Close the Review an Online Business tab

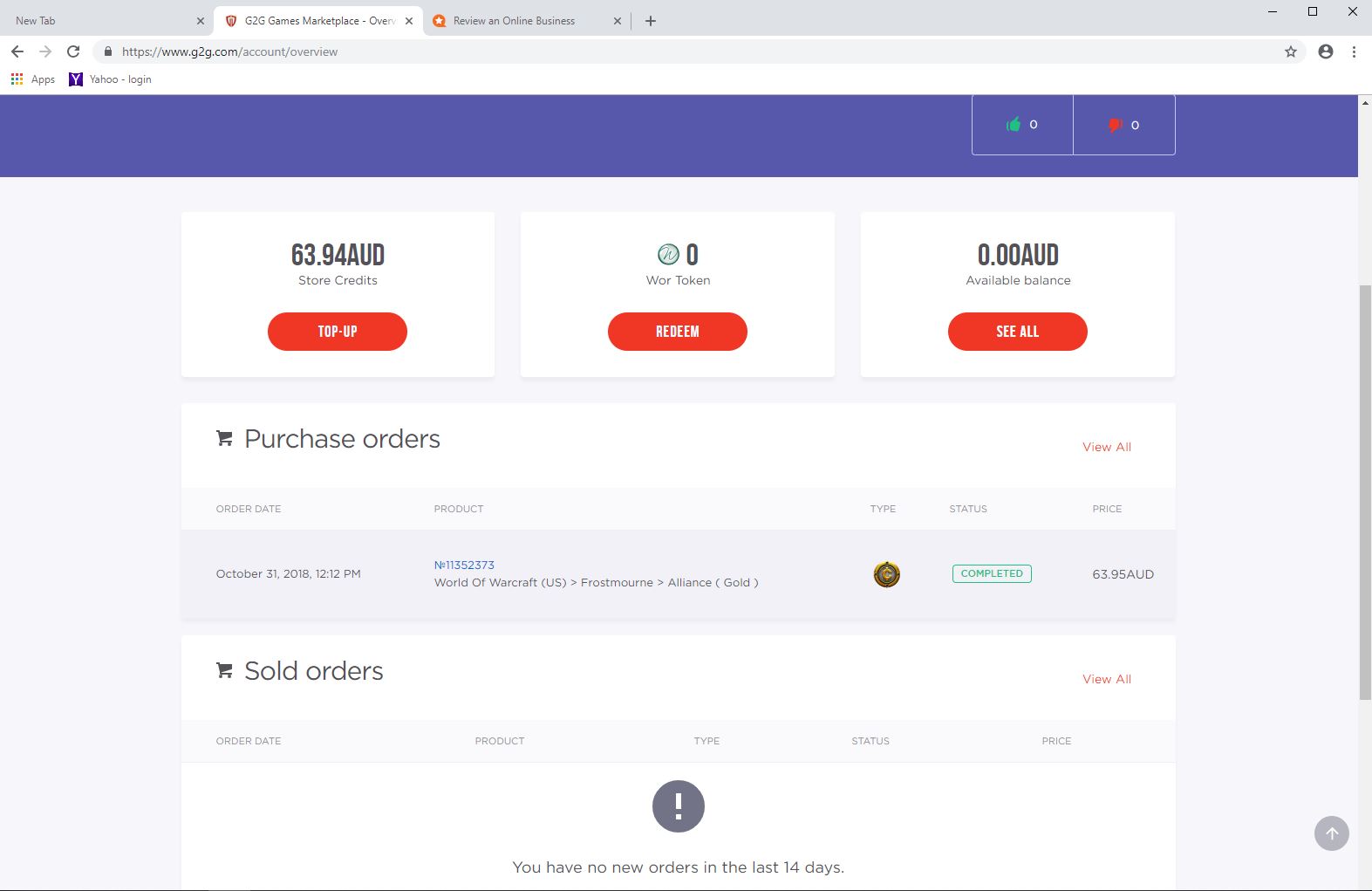click(618, 21)
